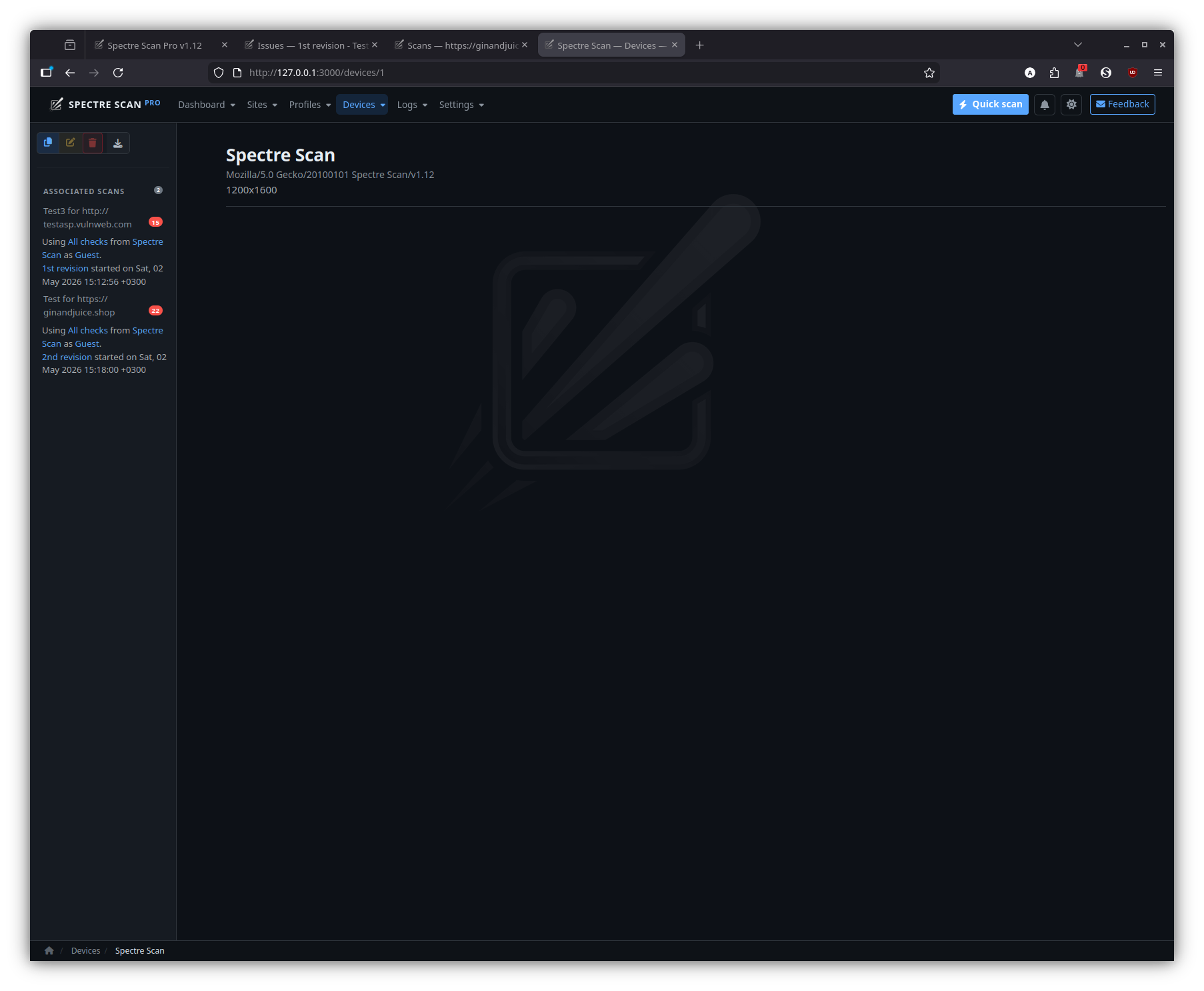Image resolution: width=1204 pixels, height=991 pixels.
Task: Switch to the Spectre Scan Pro v1.12 tab
Action: [x=155, y=45]
